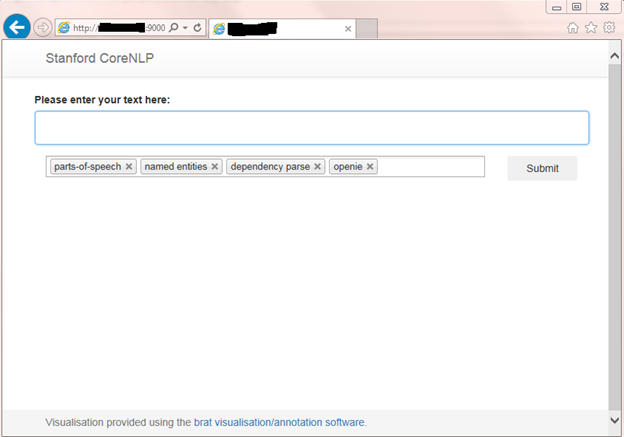This screenshot has width=624, height=437.
Task: Open the address bar dropdown arrow
Action: click(x=185, y=28)
